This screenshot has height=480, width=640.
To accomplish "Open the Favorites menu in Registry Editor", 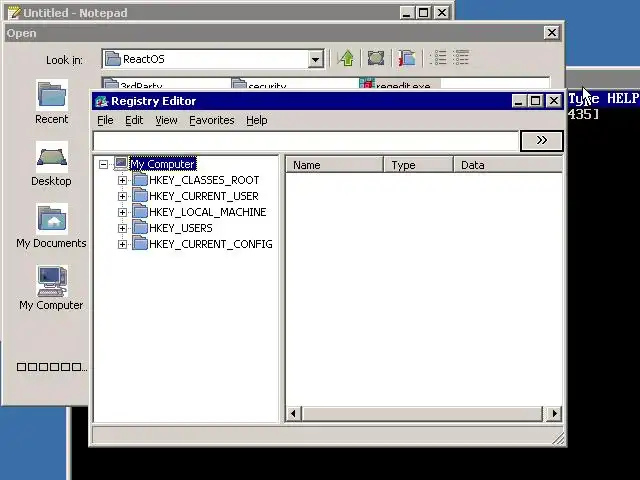I will click(x=211, y=120).
